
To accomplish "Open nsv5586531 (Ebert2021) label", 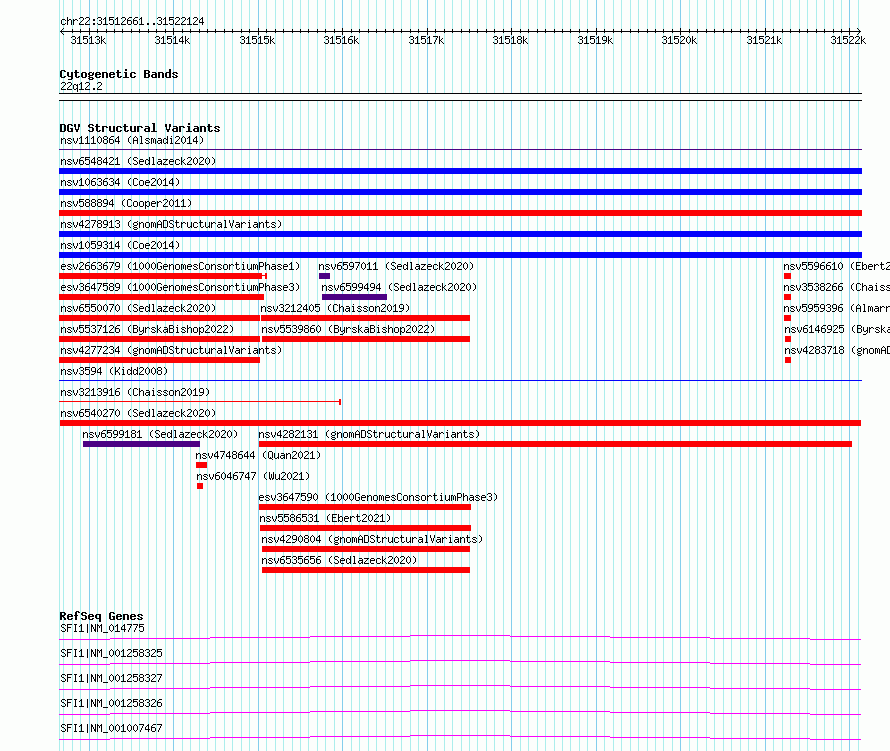I will (x=325, y=518).
